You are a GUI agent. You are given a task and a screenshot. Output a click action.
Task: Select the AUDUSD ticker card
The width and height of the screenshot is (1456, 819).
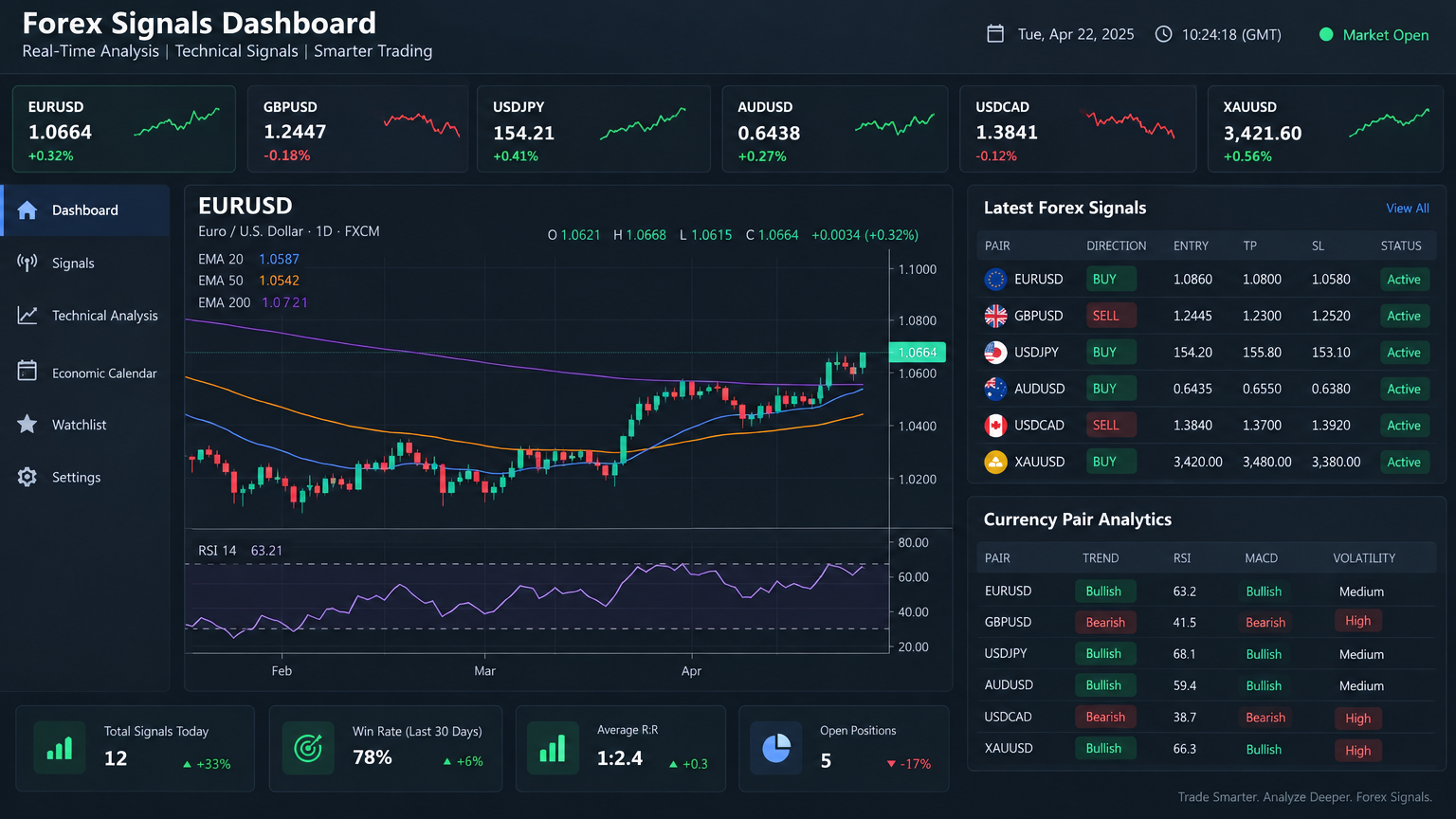click(835, 129)
